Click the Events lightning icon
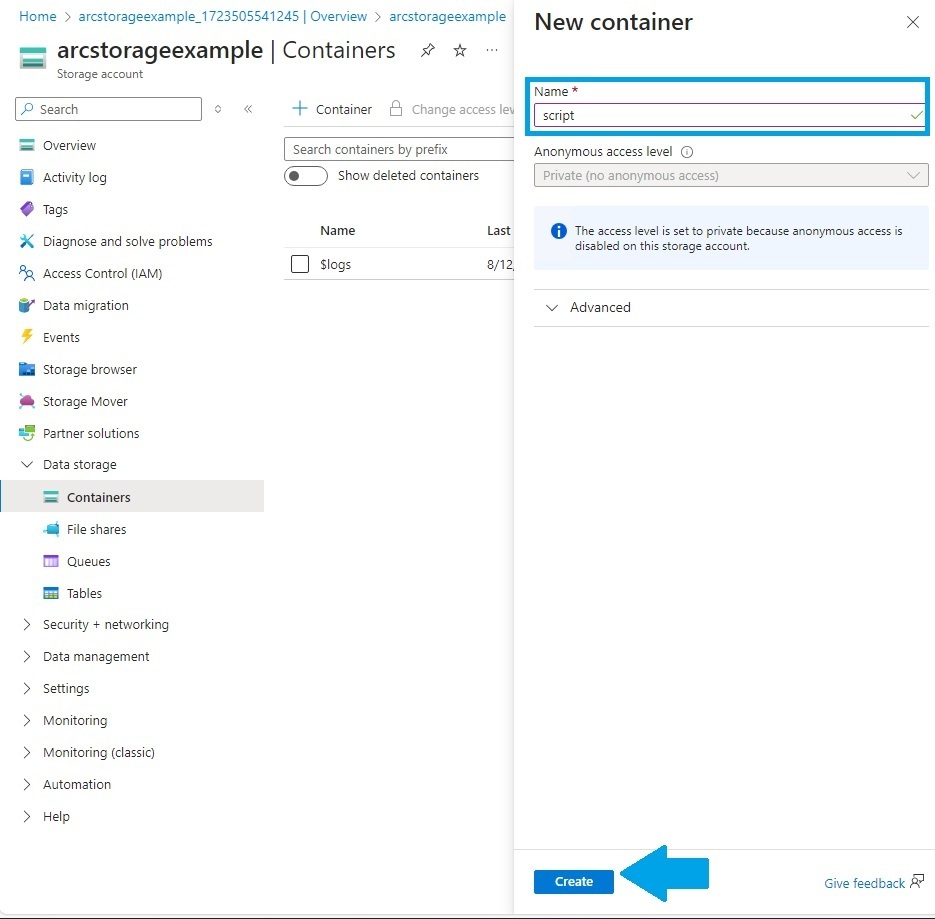 click(x=27, y=337)
